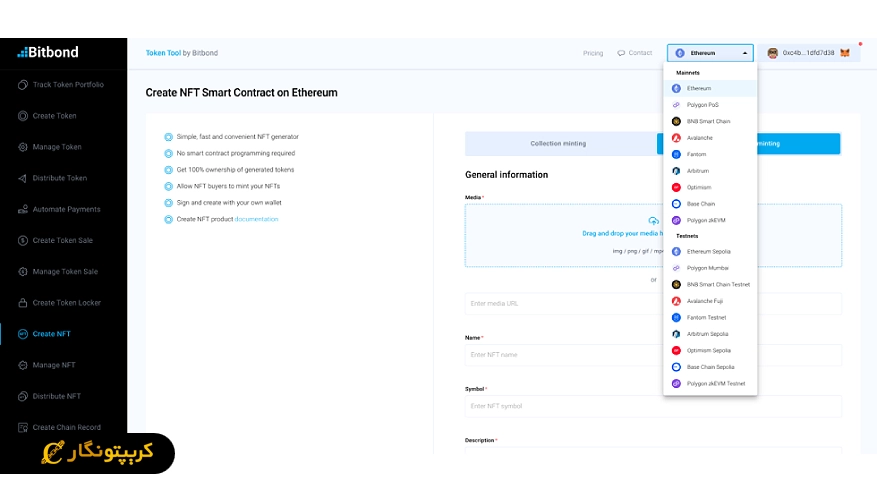Switch to the Collection minting tab
This screenshot has height=493, width=877.
point(558,143)
